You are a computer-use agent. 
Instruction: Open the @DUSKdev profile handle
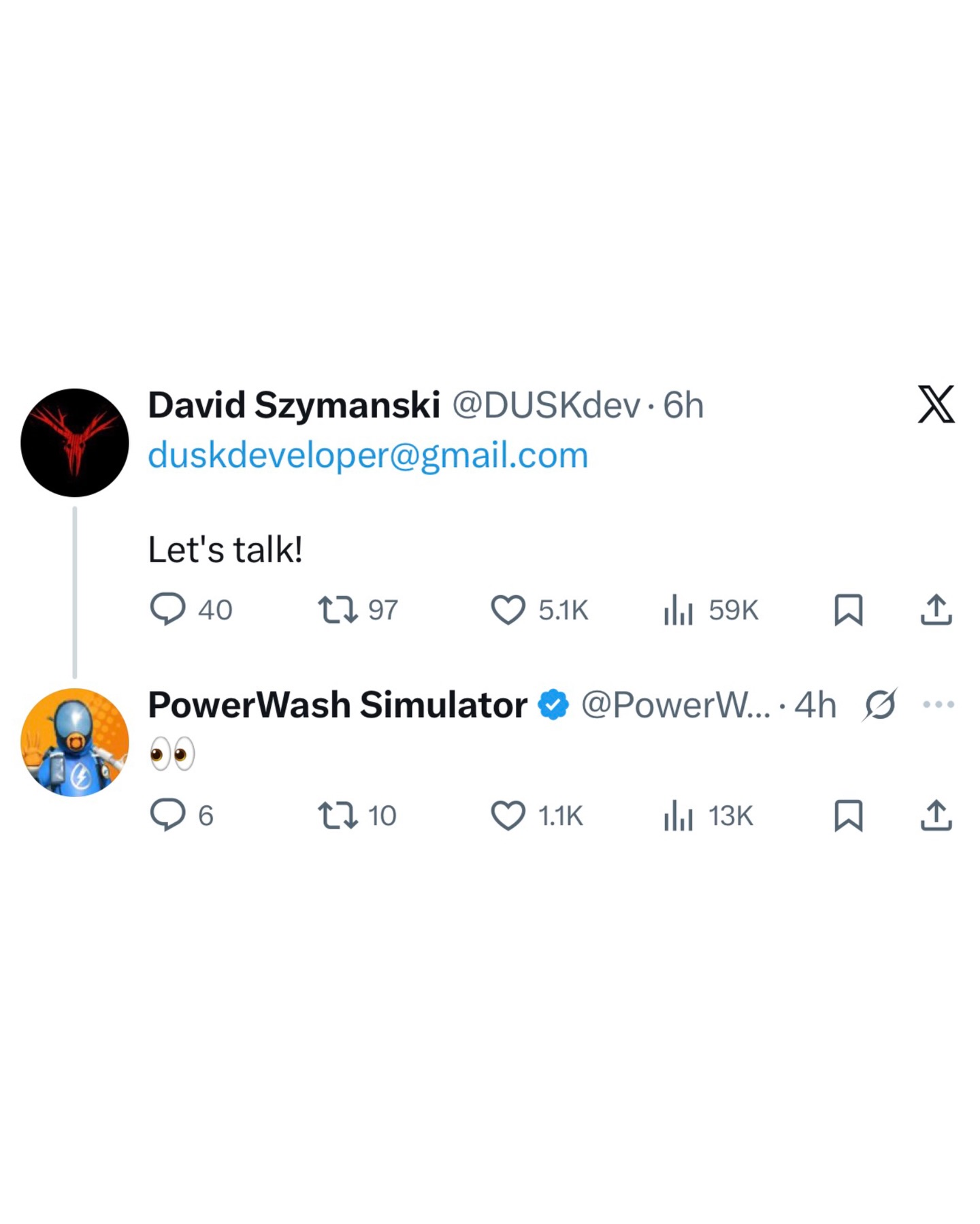pos(546,405)
